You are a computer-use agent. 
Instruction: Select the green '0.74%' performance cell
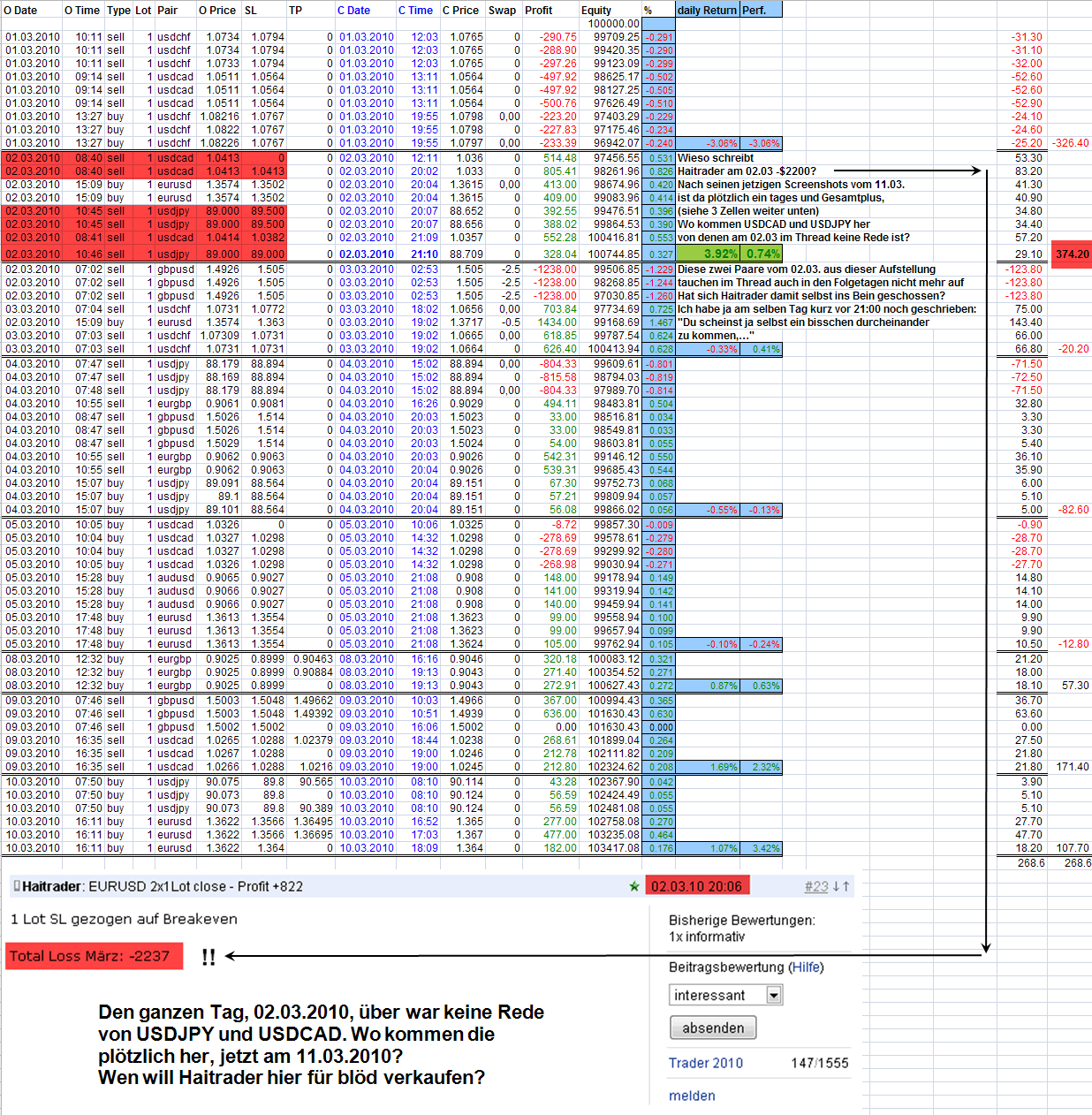pyautogui.click(x=761, y=254)
